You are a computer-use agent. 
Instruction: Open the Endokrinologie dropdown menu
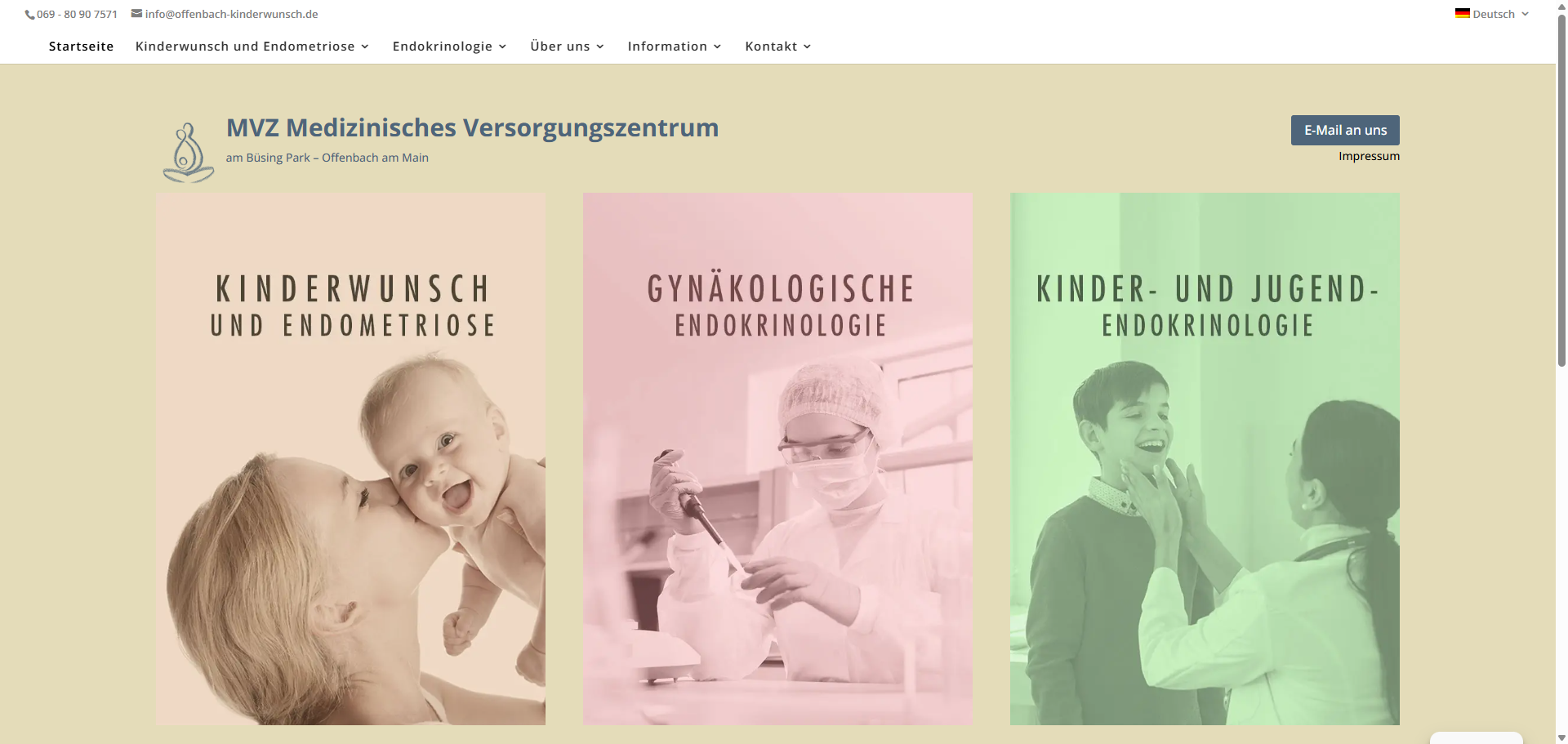(x=449, y=47)
